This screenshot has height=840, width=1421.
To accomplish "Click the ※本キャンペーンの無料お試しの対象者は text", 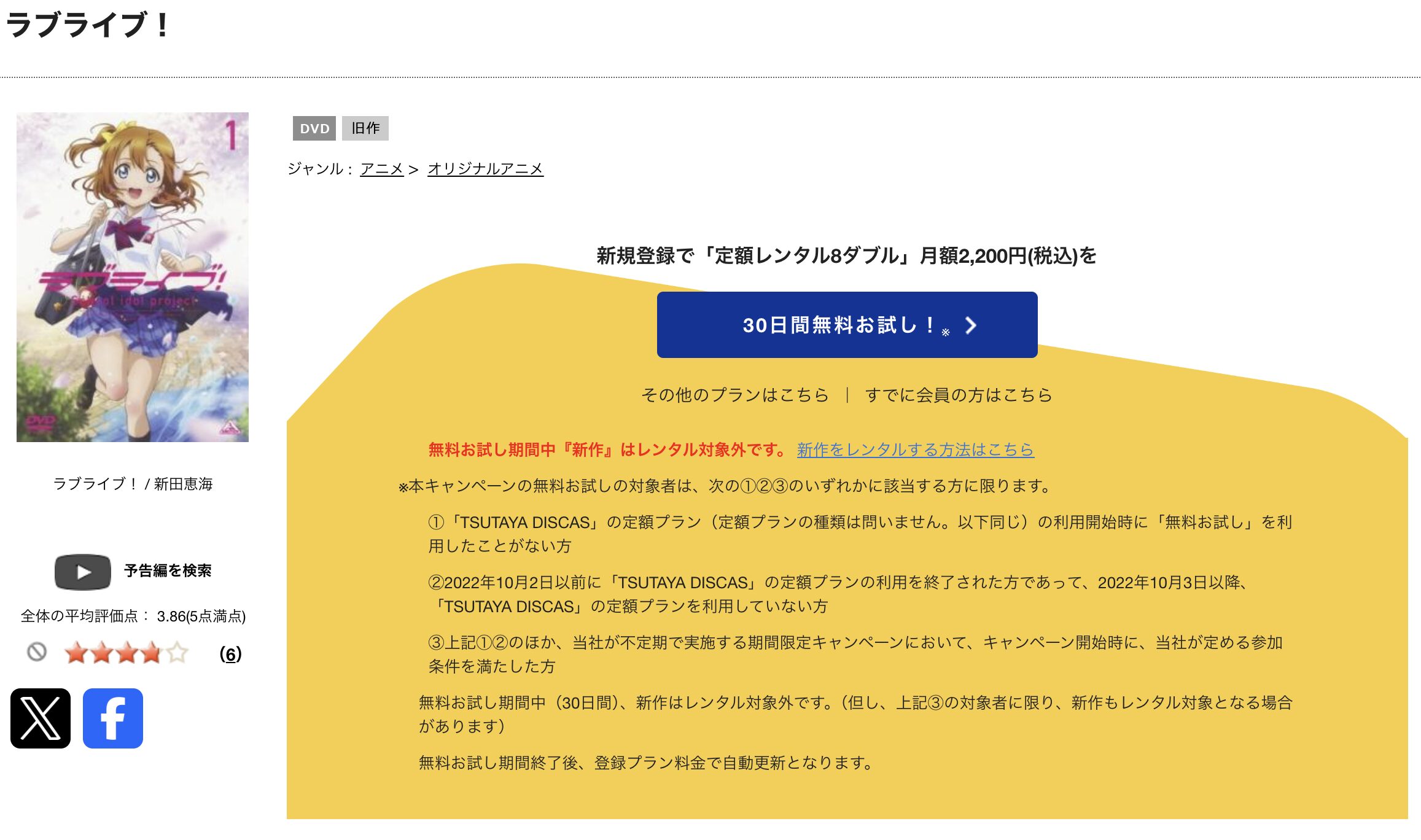I will click(725, 486).
